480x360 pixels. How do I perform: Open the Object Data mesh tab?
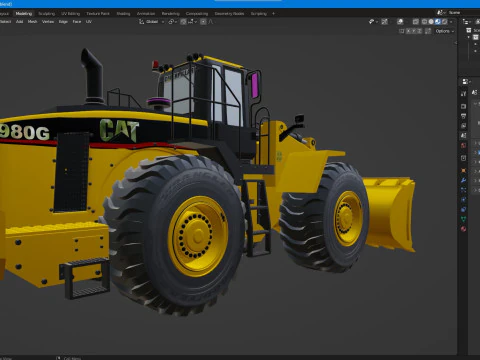coord(463,219)
